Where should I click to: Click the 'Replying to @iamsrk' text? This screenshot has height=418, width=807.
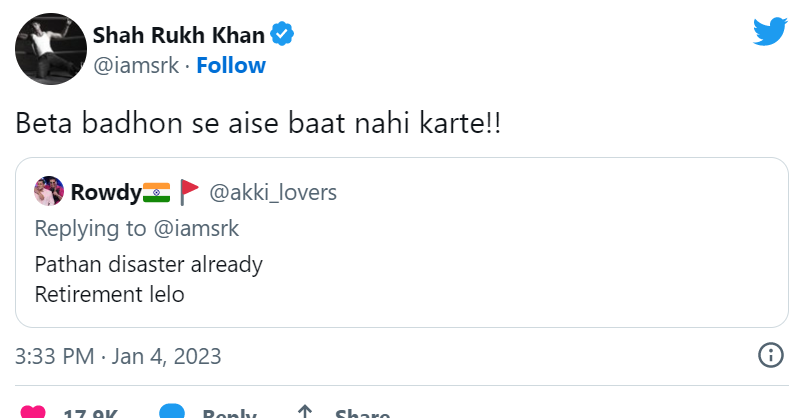click(x=137, y=228)
